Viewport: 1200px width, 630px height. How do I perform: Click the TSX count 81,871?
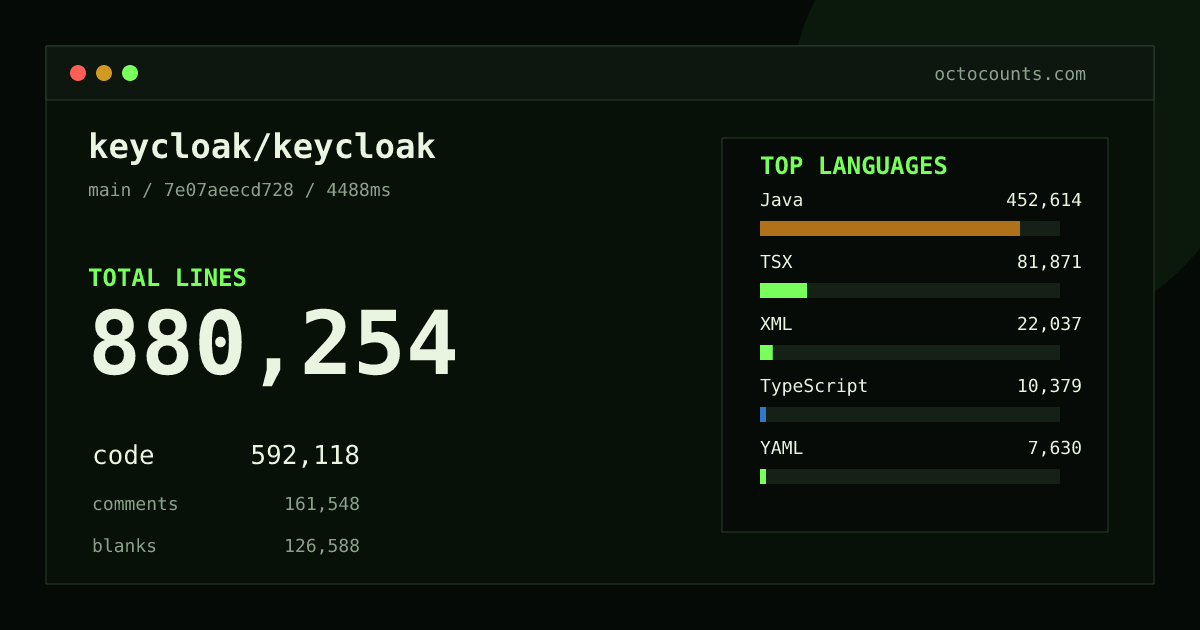pos(1049,262)
